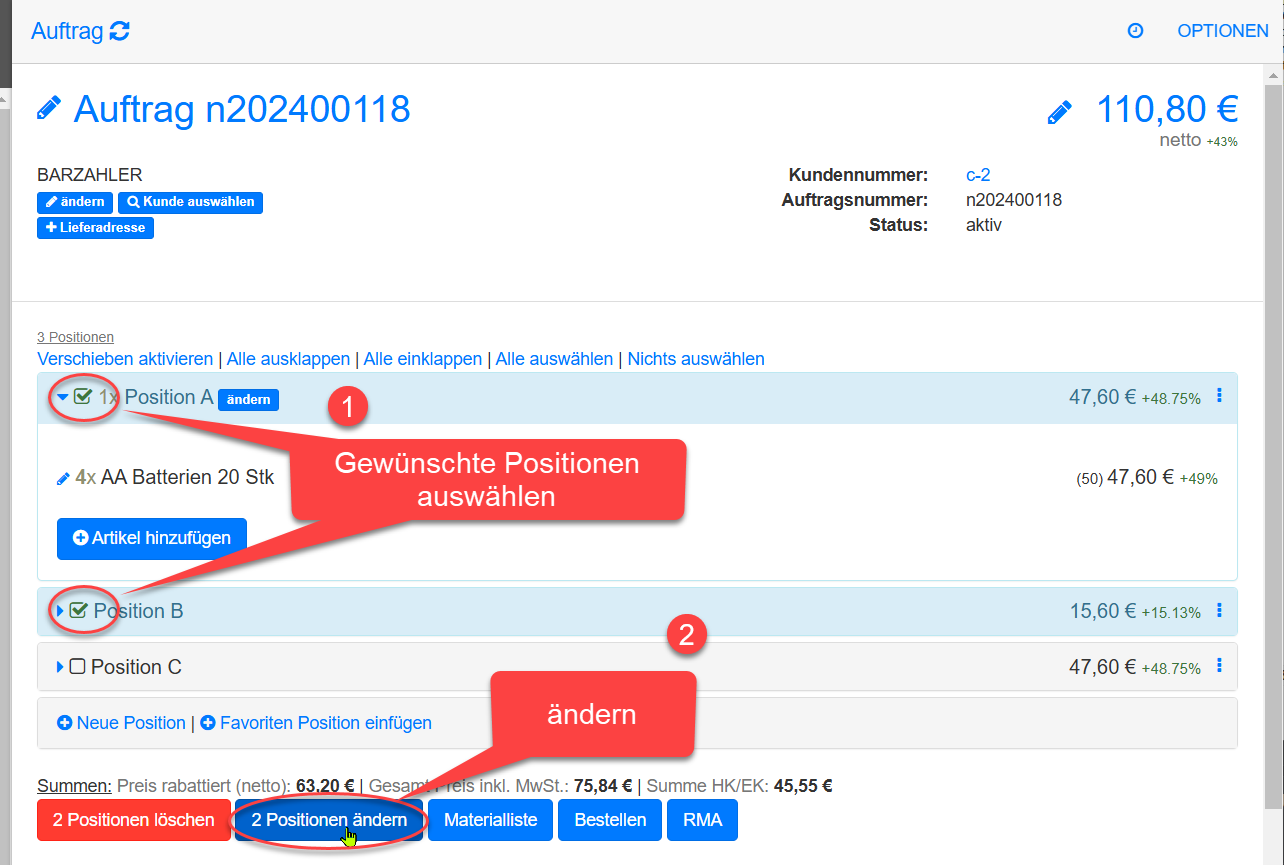Click the ändern button under BARZAHLER
The height and width of the screenshot is (865, 1284).
coord(75,202)
